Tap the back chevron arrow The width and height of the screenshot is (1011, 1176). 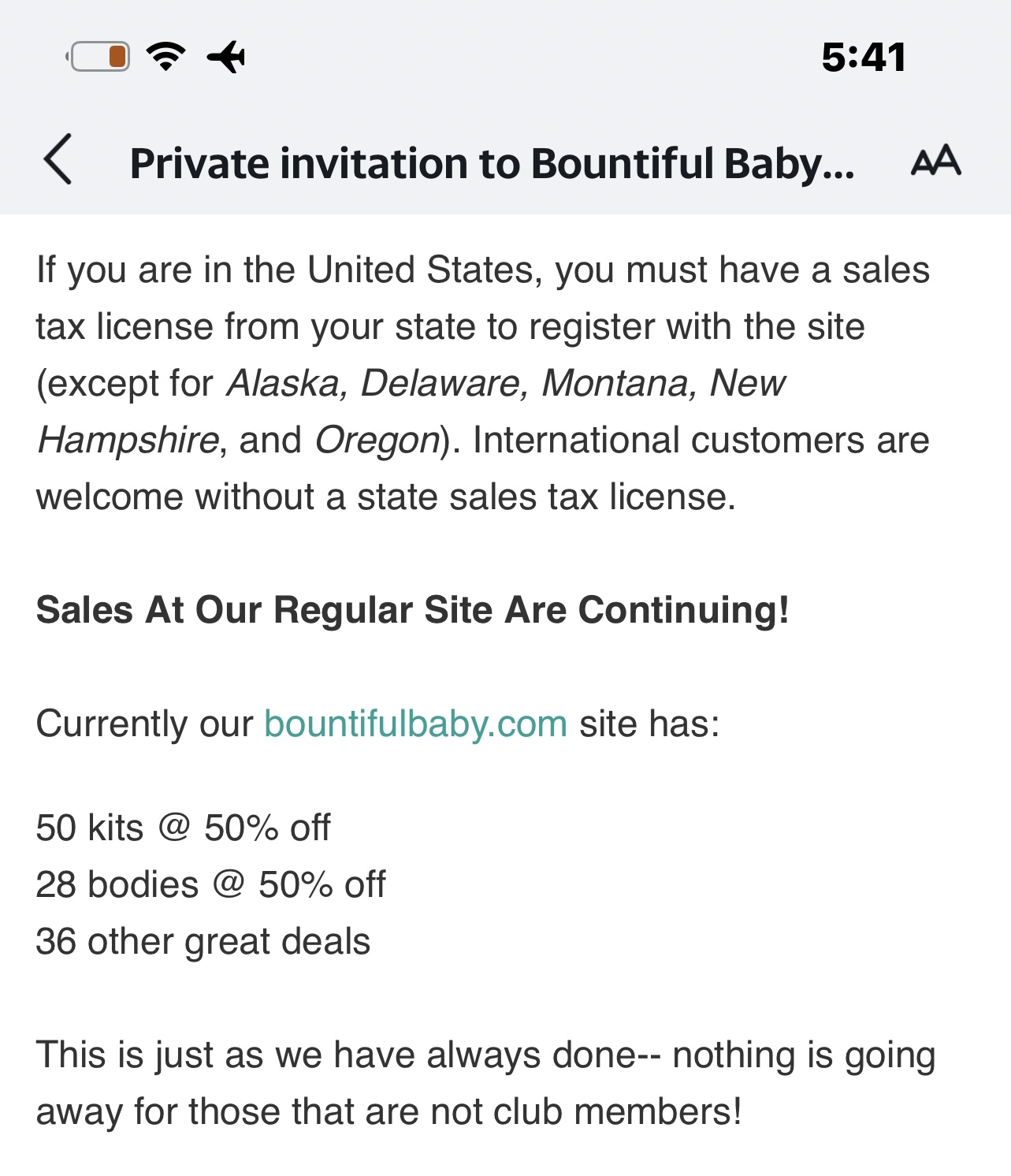click(58, 159)
